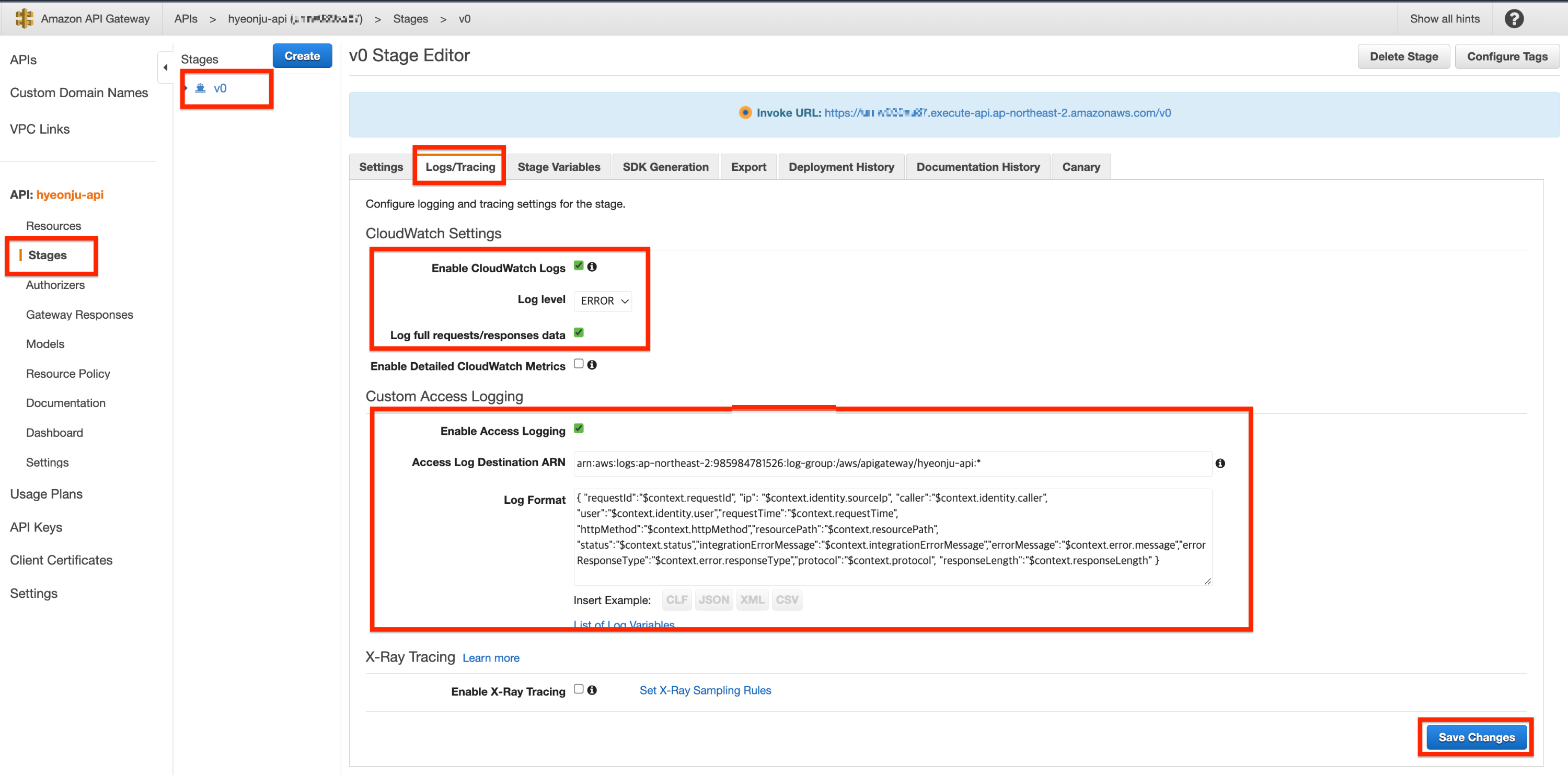Open Usage Plans in left navigation
The height and width of the screenshot is (775, 1568).
(x=47, y=494)
